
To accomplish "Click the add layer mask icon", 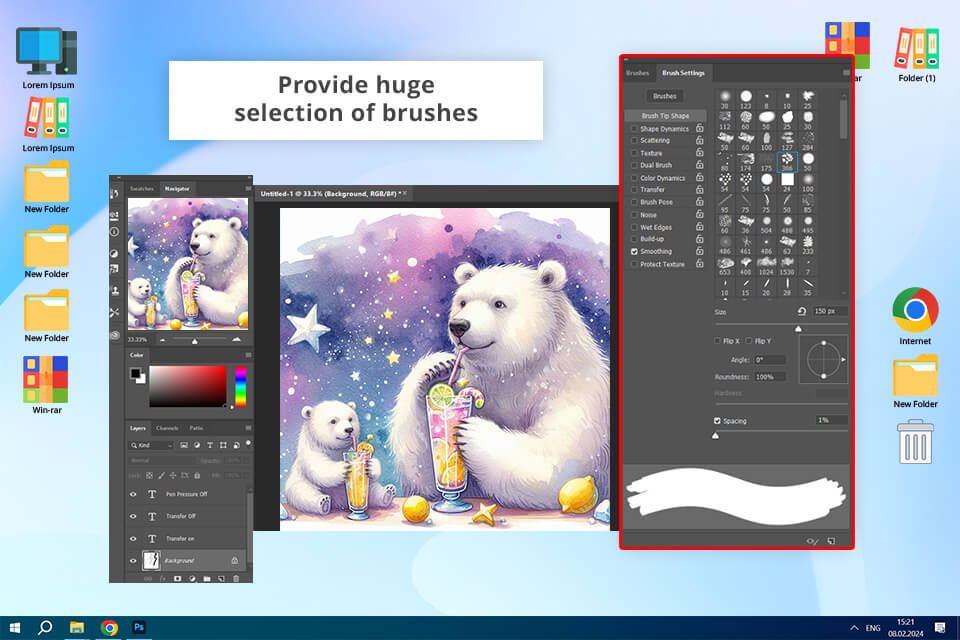I will [x=178, y=578].
